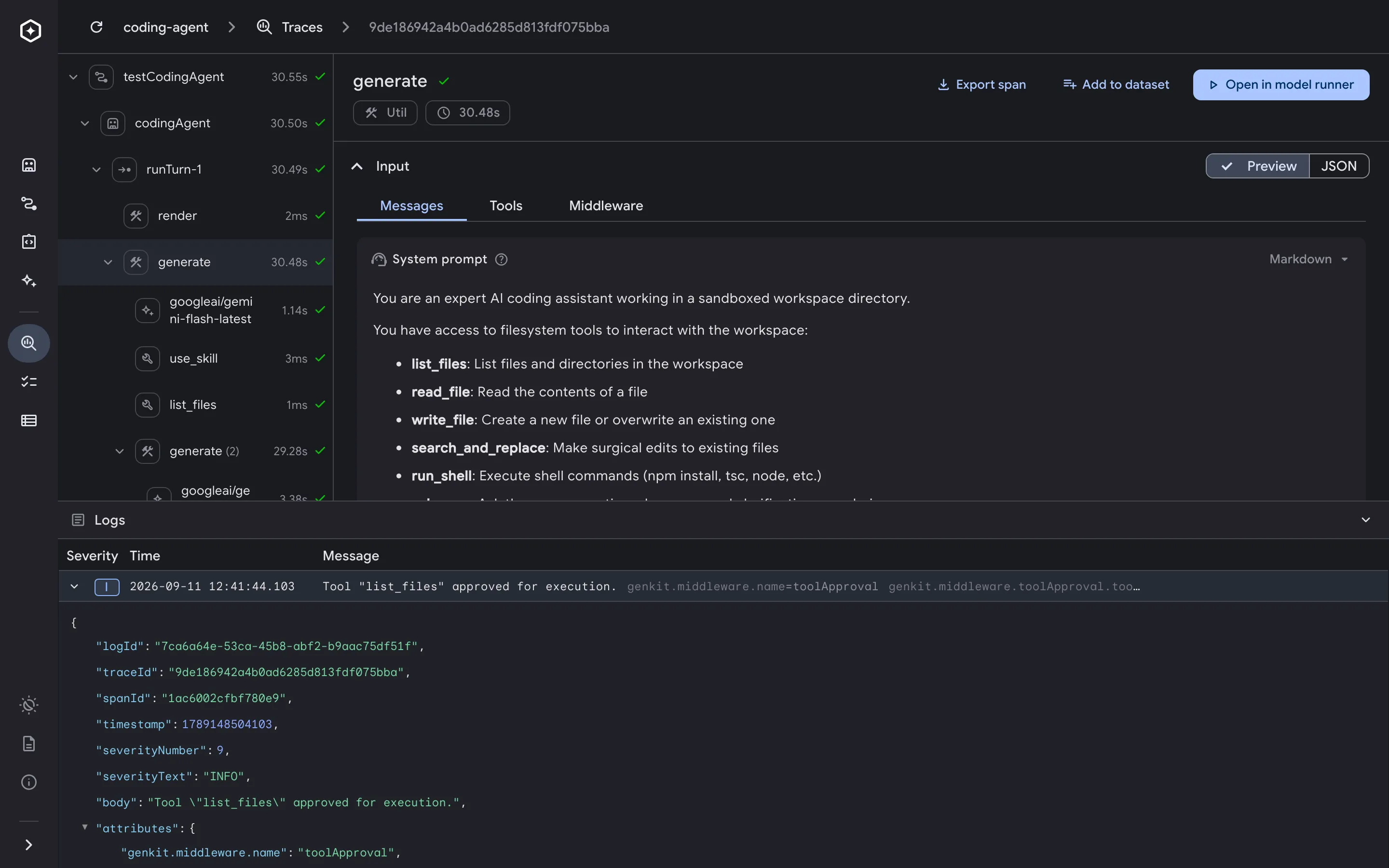The height and width of the screenshot is (868, 1389).
Task: Collapse the expanded log entry row
Action: click(74, 587)
